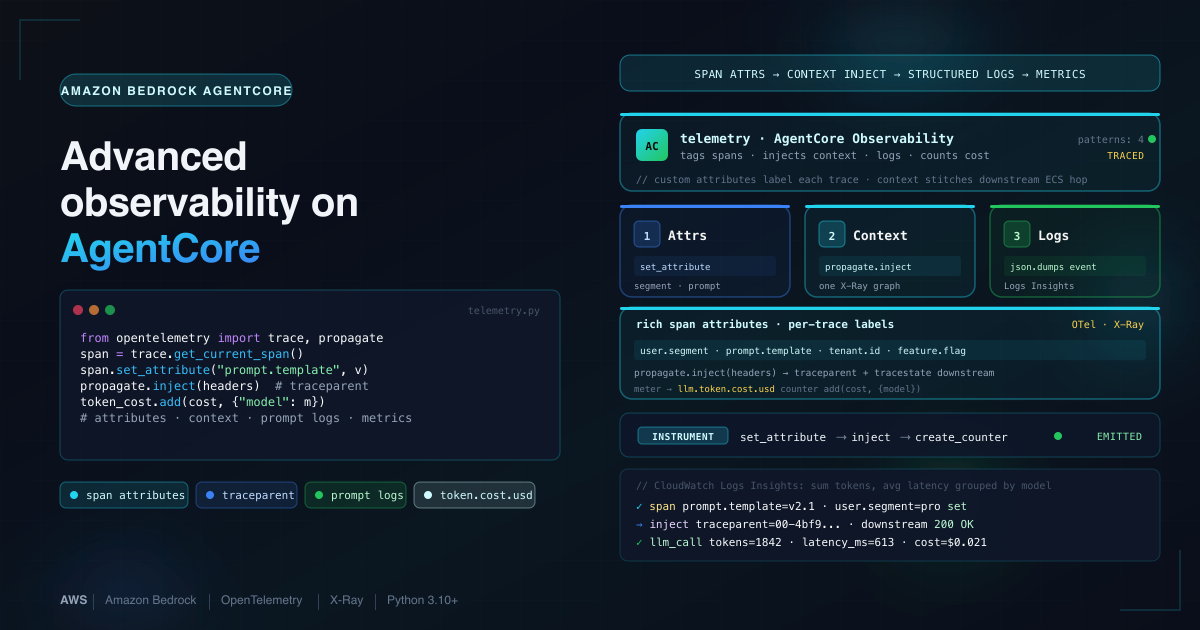Click the meter llm.token.cost.usd counter line
The height and width of the screenshot is (630, 1200).
(x=777, y=388)
